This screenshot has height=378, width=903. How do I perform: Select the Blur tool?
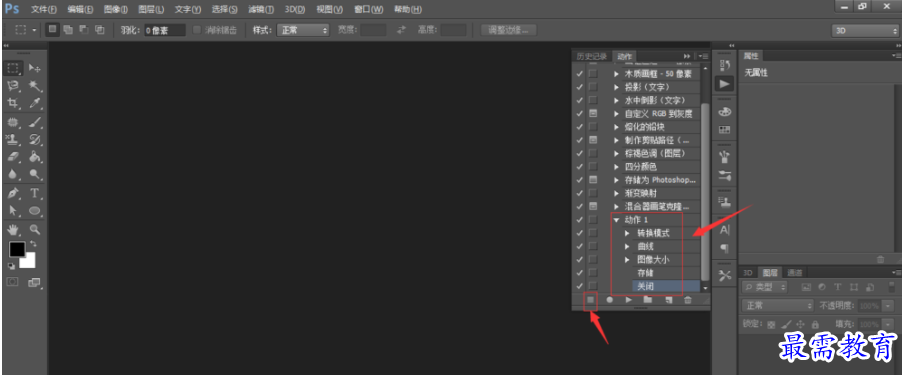coord(14,173)
